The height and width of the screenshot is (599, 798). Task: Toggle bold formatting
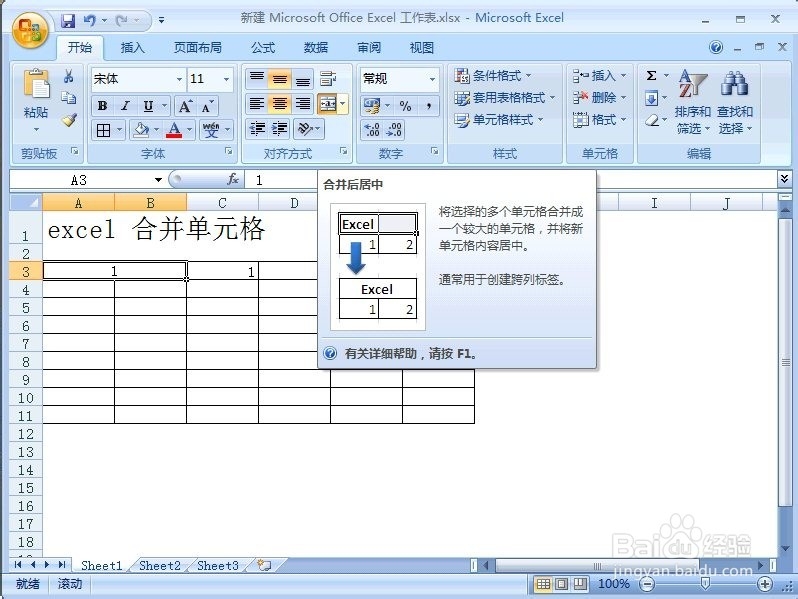pyautogui.click(x=102, y=106)
